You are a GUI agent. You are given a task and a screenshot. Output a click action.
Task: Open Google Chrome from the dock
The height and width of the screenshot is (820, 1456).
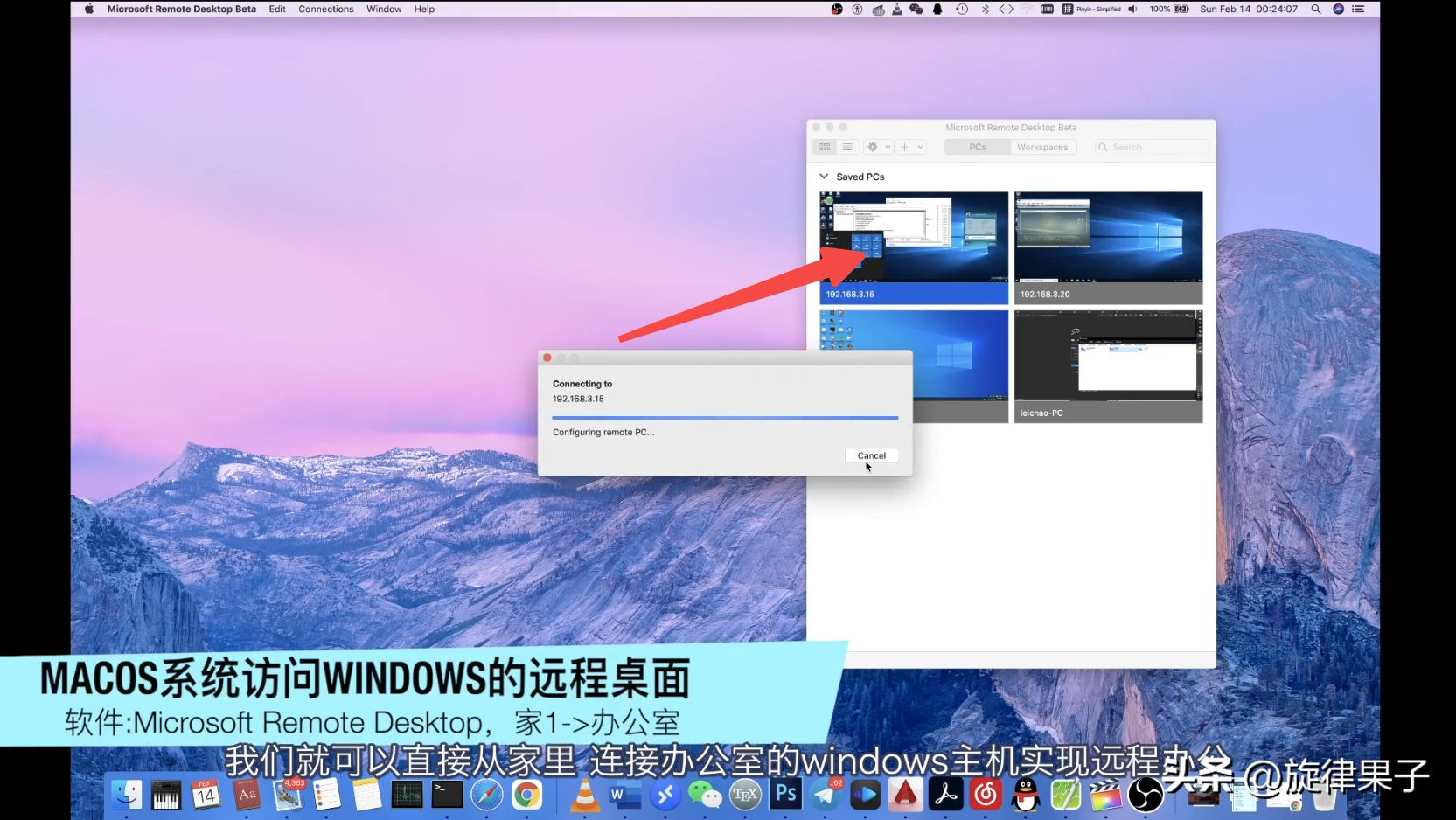point(526,794)
